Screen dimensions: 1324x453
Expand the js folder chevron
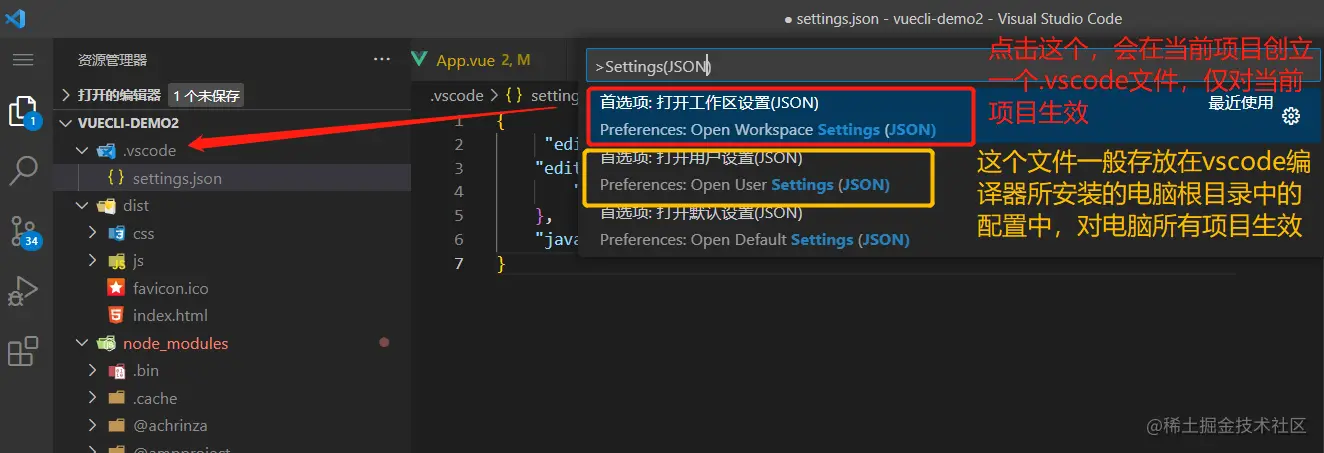(92, 260)
